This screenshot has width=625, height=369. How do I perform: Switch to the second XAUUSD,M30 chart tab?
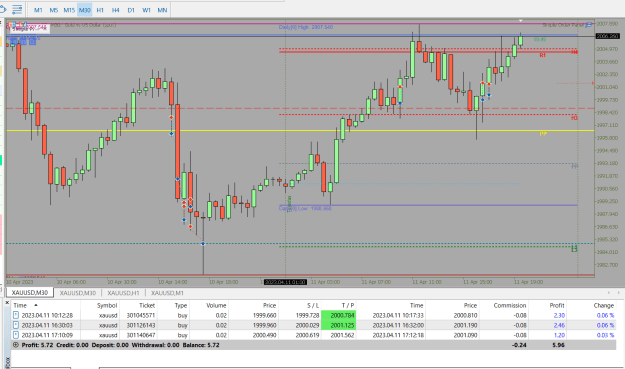coord(78,293)
